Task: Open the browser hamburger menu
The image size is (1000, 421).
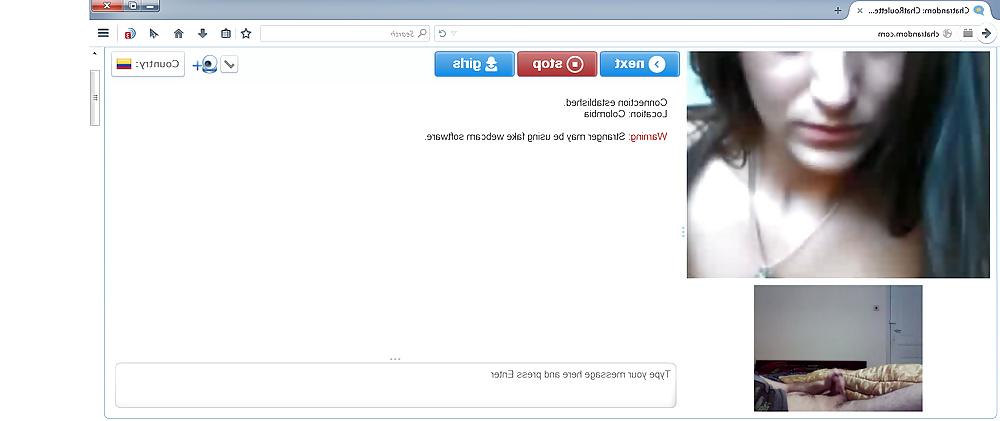Action: (103, 33)
